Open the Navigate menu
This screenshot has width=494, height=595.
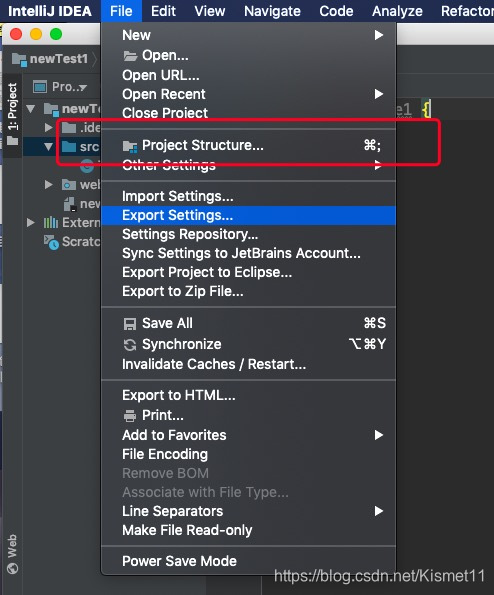[272, 11]
